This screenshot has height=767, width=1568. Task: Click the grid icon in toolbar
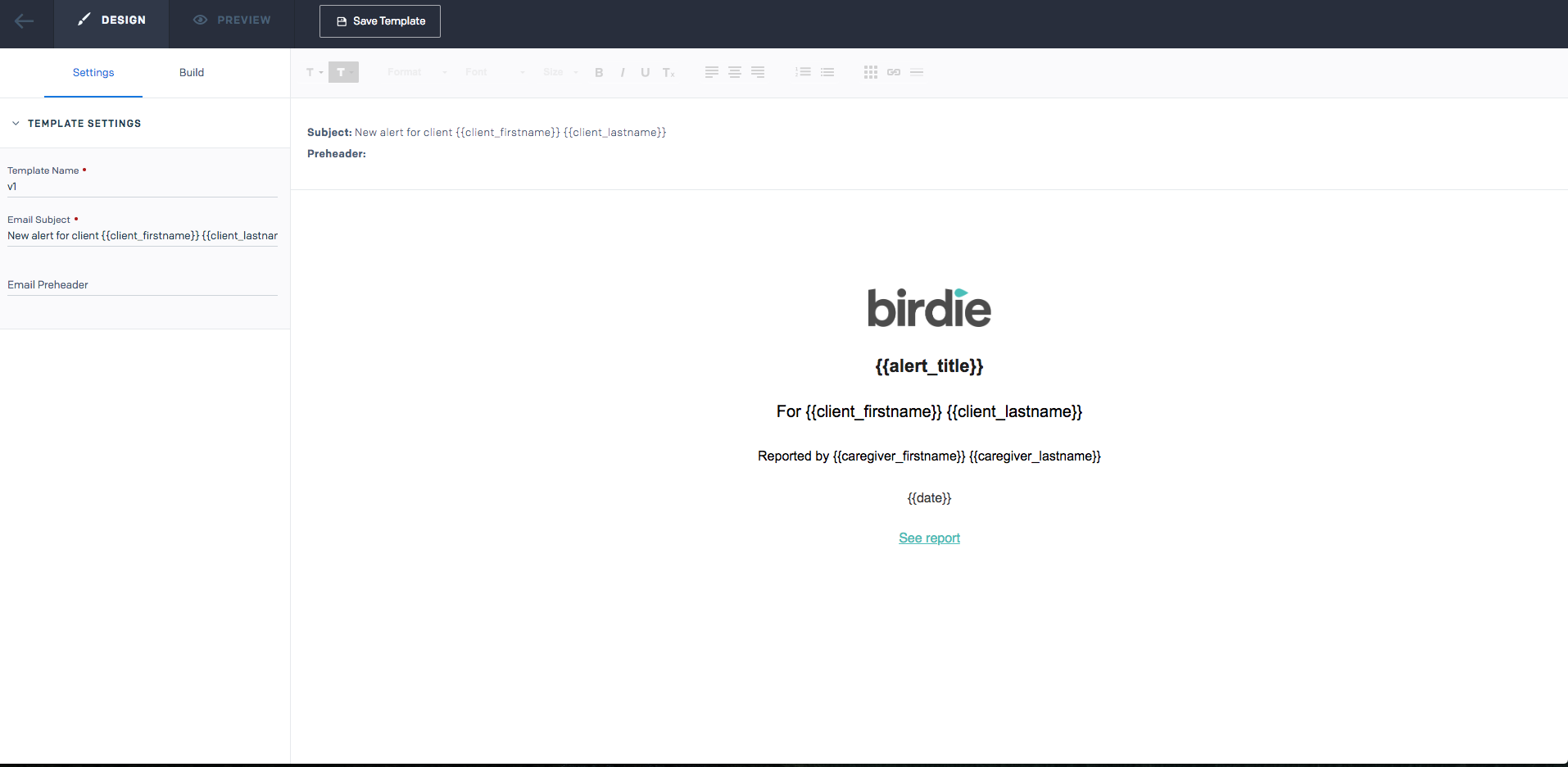(x=871, y=72)
